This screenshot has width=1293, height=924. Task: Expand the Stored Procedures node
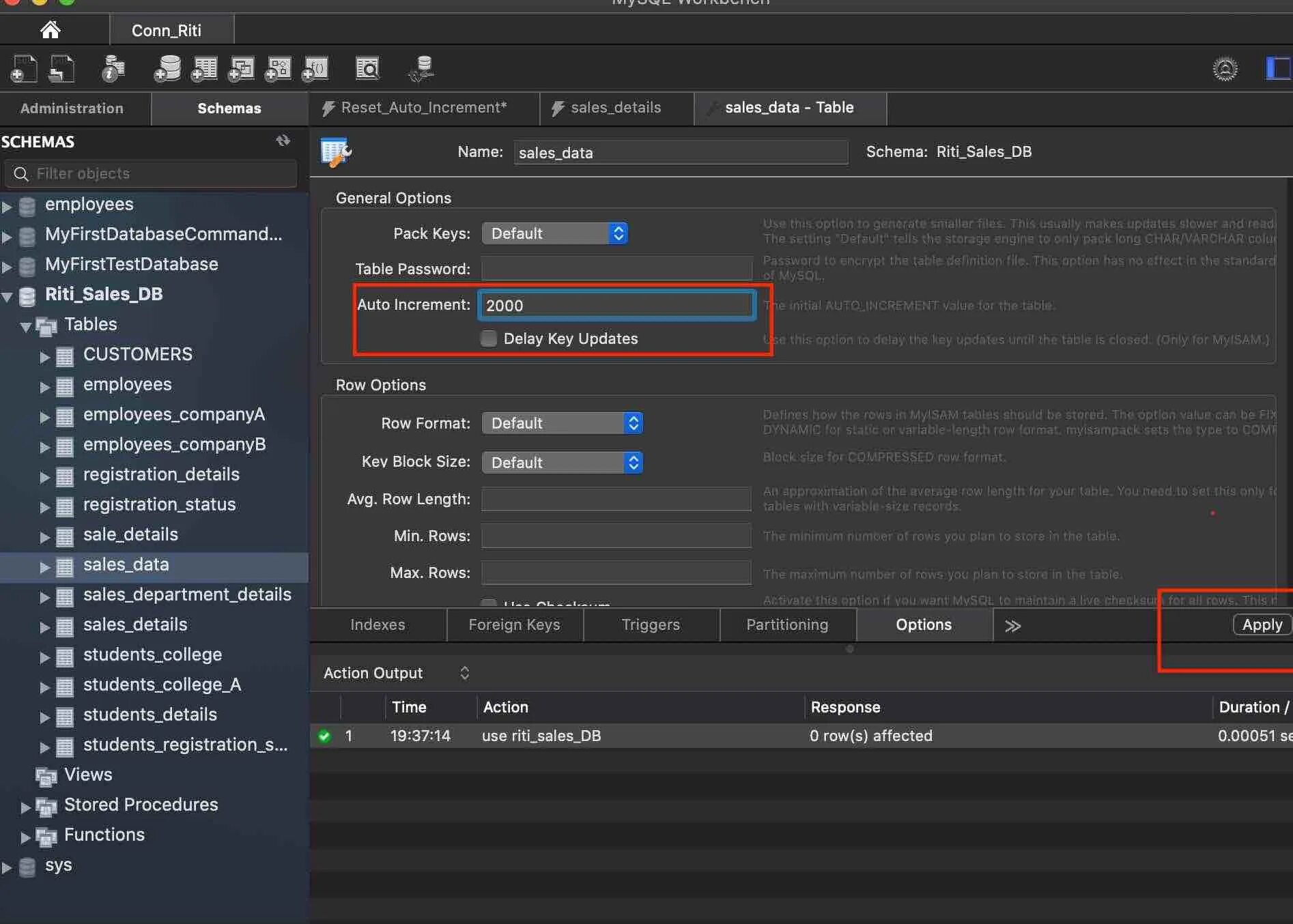(x=26, y=807)
